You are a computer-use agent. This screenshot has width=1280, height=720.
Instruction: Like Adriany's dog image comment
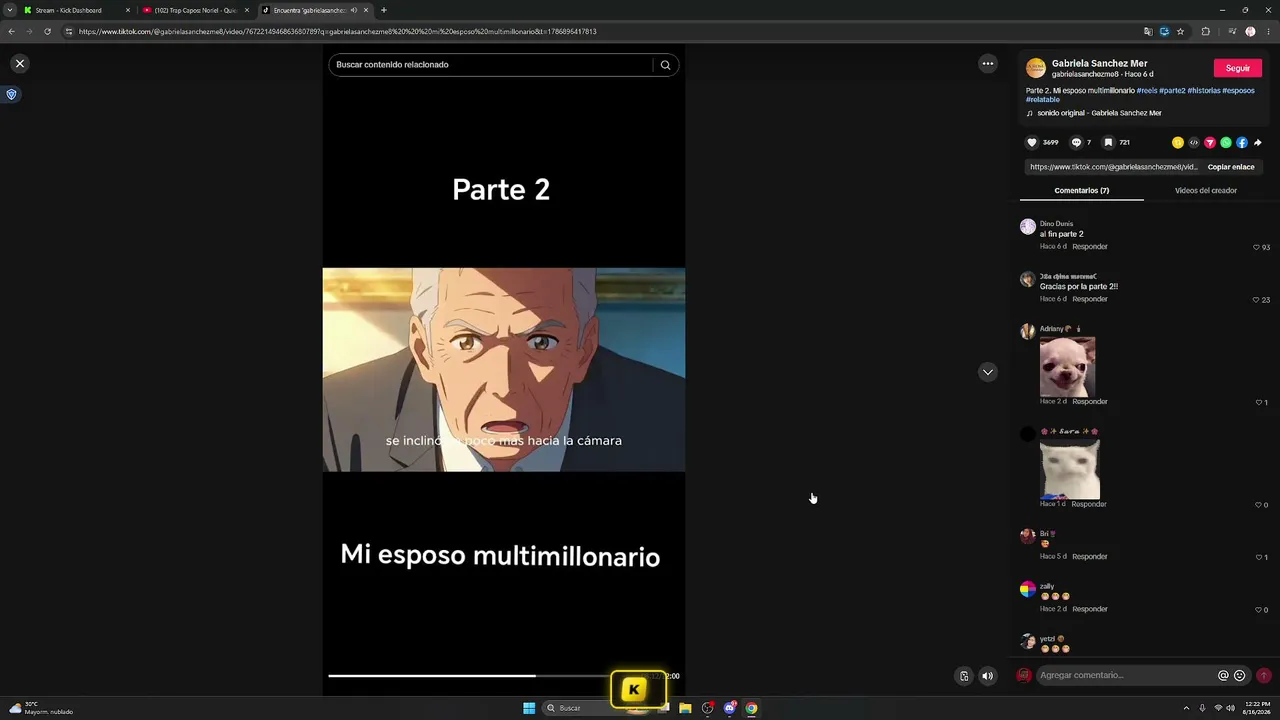[1259, 402]
